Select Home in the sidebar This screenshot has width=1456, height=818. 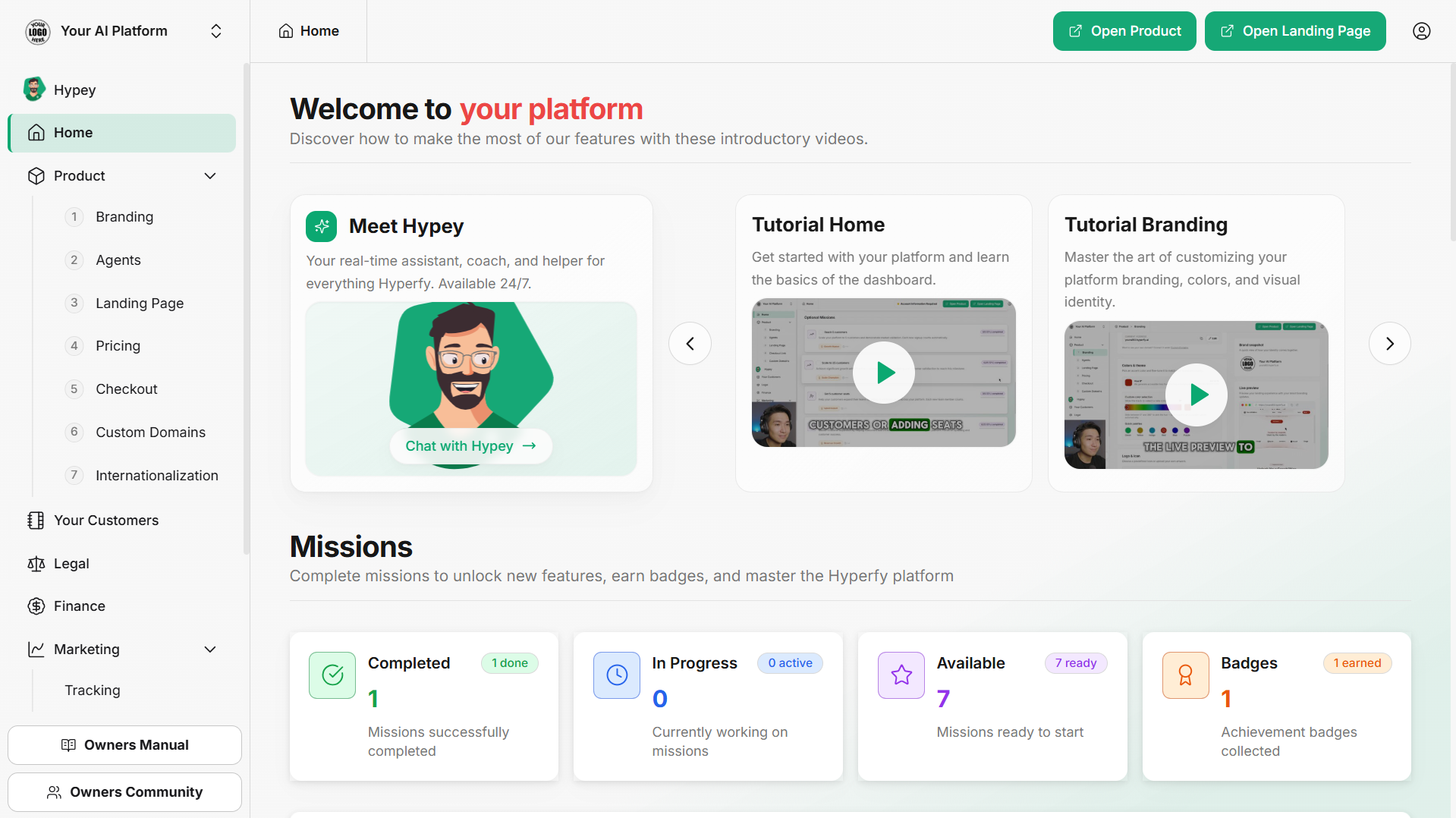(x=122, y=133)
